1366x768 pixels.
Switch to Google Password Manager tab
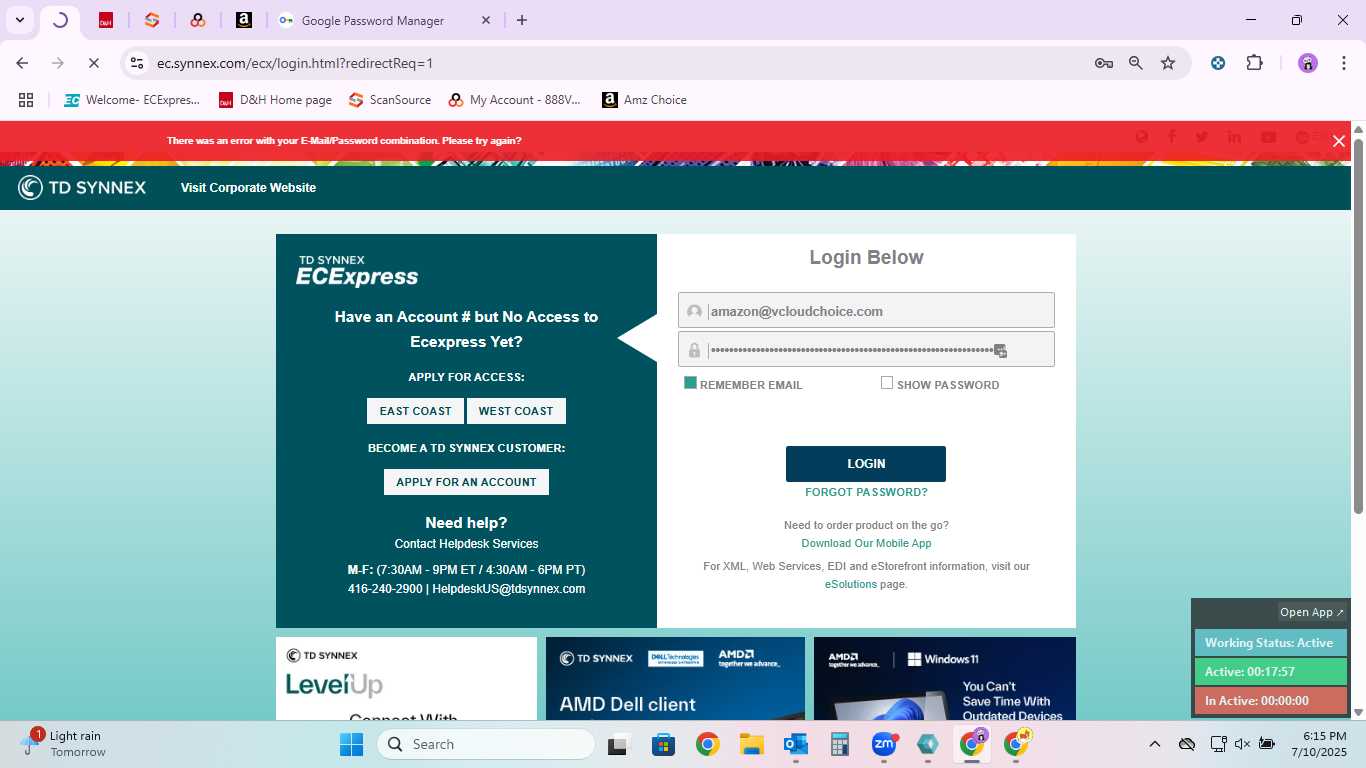(385, 20)
